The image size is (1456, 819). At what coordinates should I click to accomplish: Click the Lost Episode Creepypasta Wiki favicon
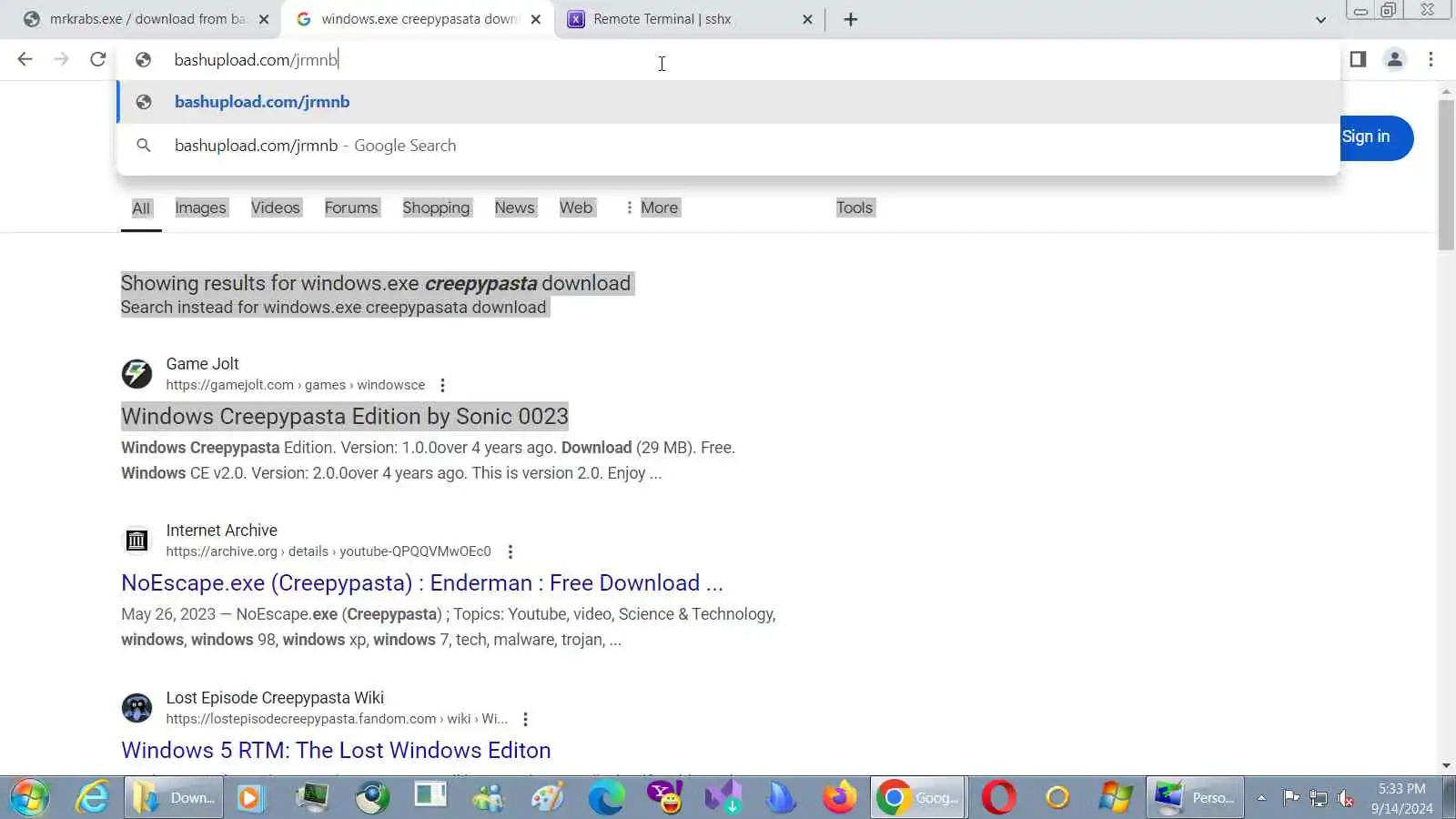136,707
